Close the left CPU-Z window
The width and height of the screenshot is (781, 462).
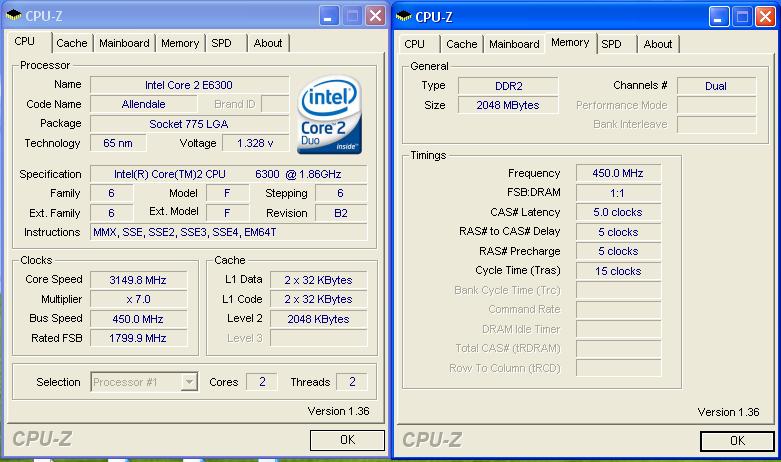click(376, 16)
